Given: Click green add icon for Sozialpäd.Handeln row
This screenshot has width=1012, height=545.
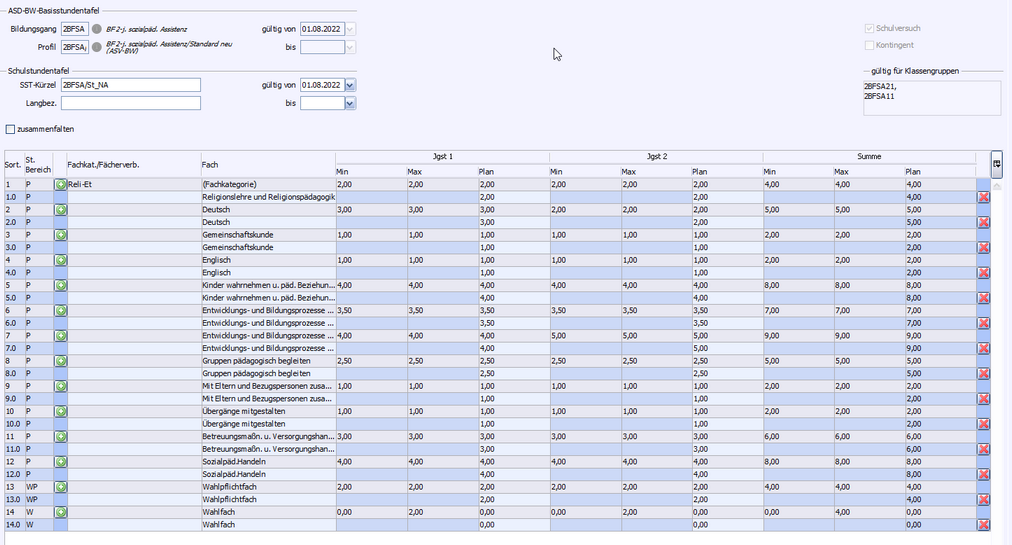Looking at the screenshot, I should point(60,461).
